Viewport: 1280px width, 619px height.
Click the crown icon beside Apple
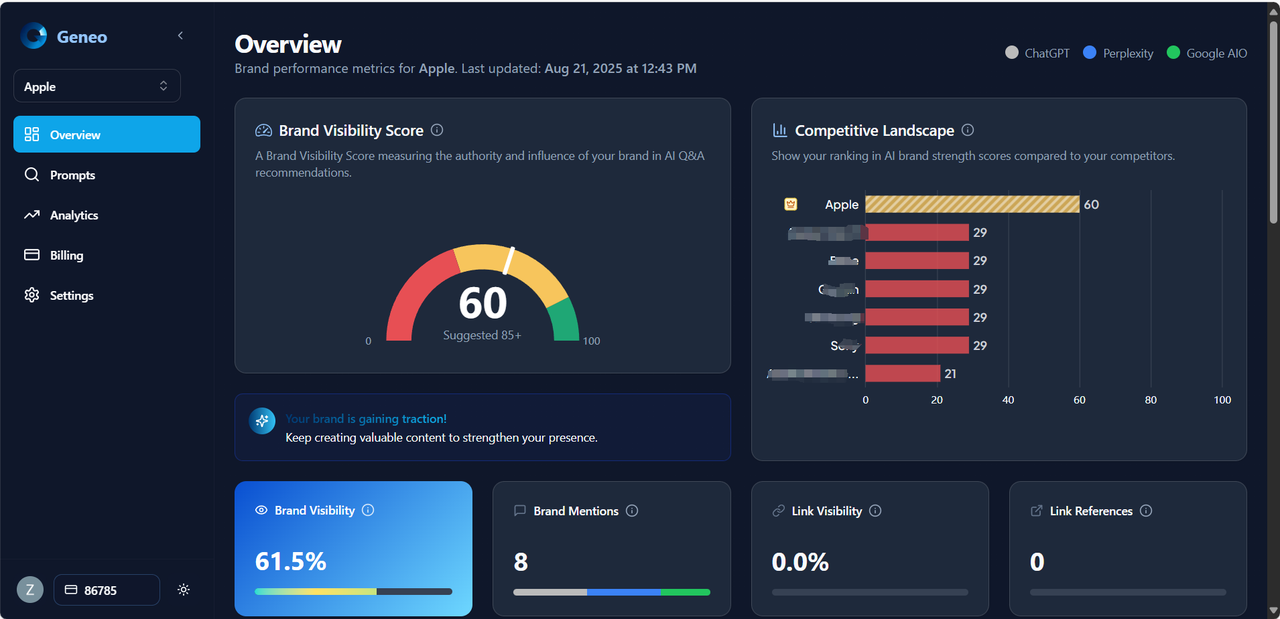coord(790,204)
